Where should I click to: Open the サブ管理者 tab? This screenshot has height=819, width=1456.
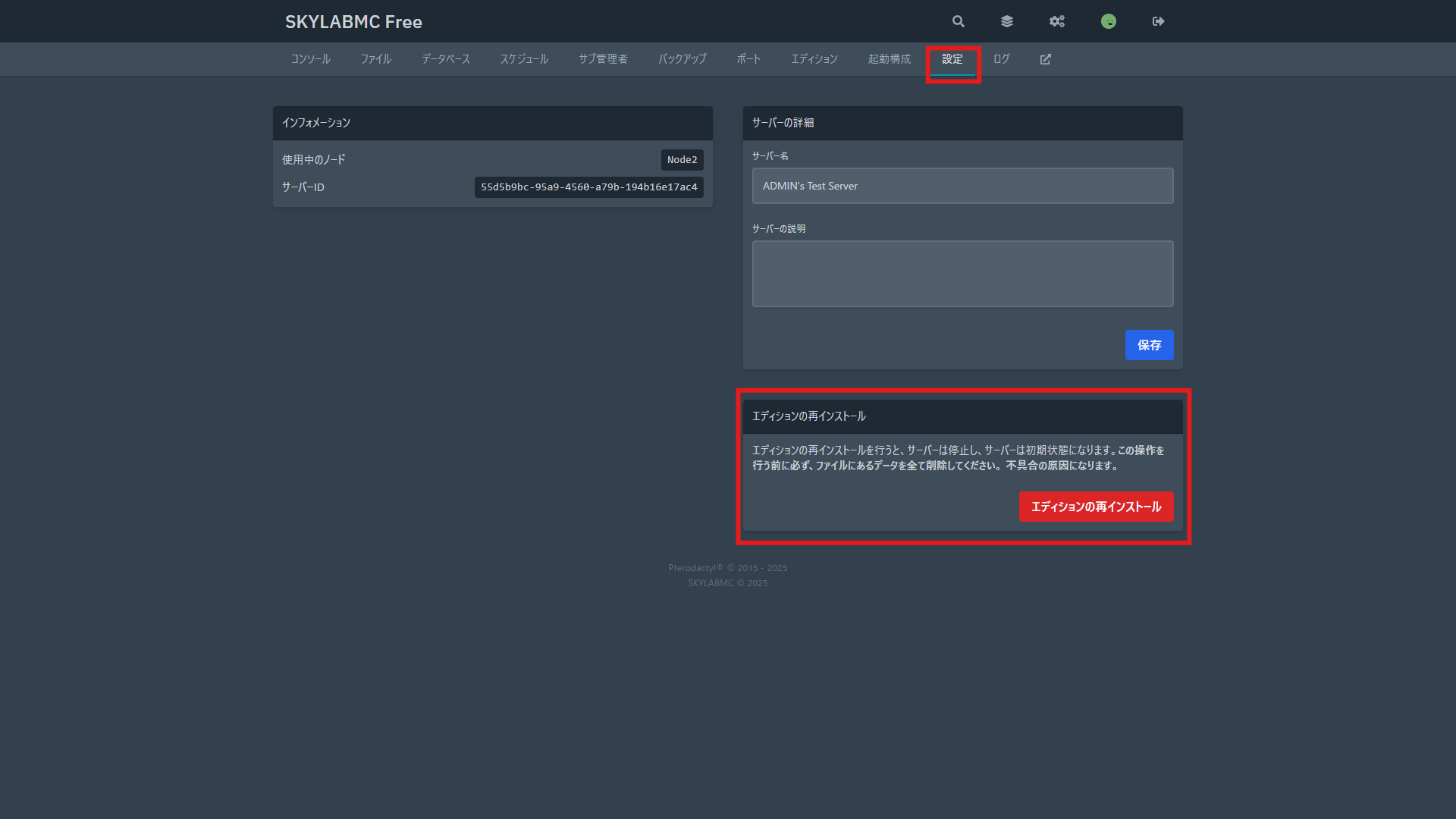603,59
